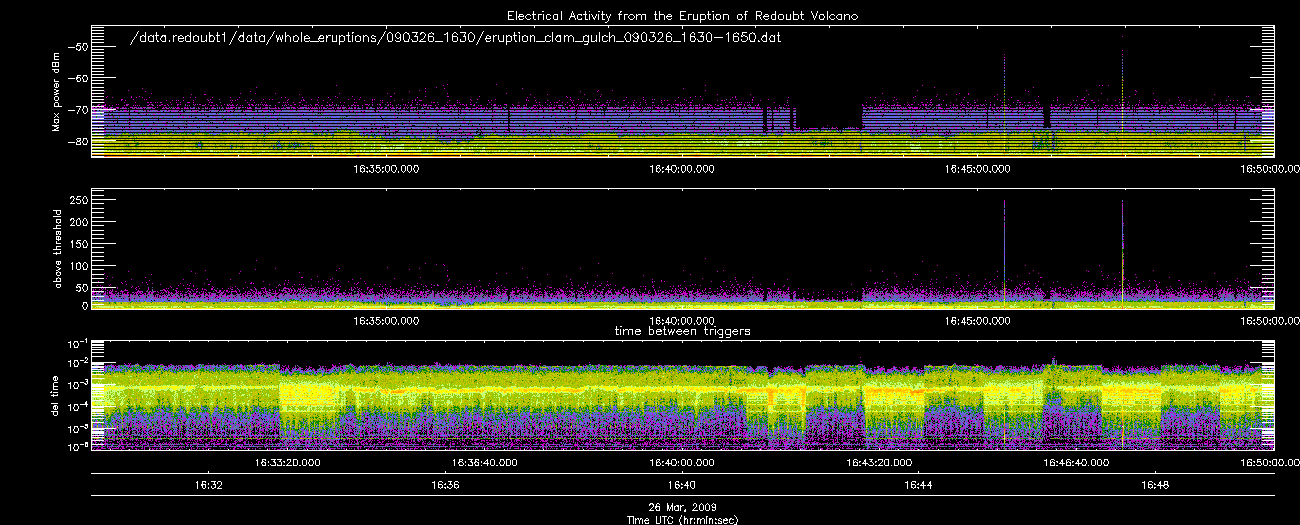Click the 16:44 label on bottom time axis
This screenshot has width=1300, height=525.
pyautogui.click(x=919, y=485)
